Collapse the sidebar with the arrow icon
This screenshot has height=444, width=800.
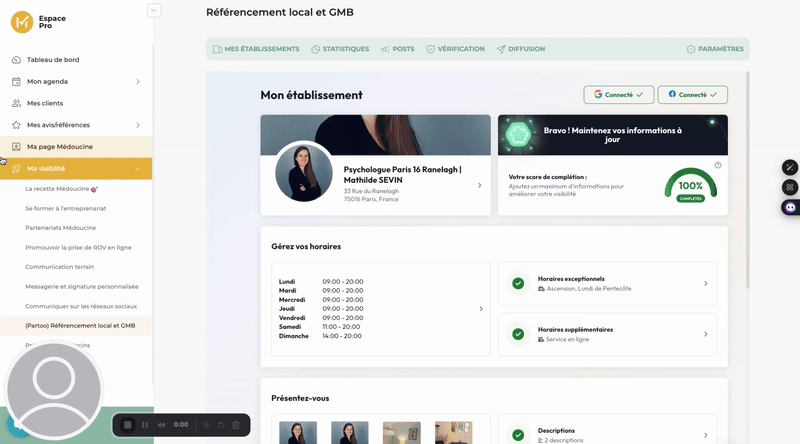coord(153,11)
